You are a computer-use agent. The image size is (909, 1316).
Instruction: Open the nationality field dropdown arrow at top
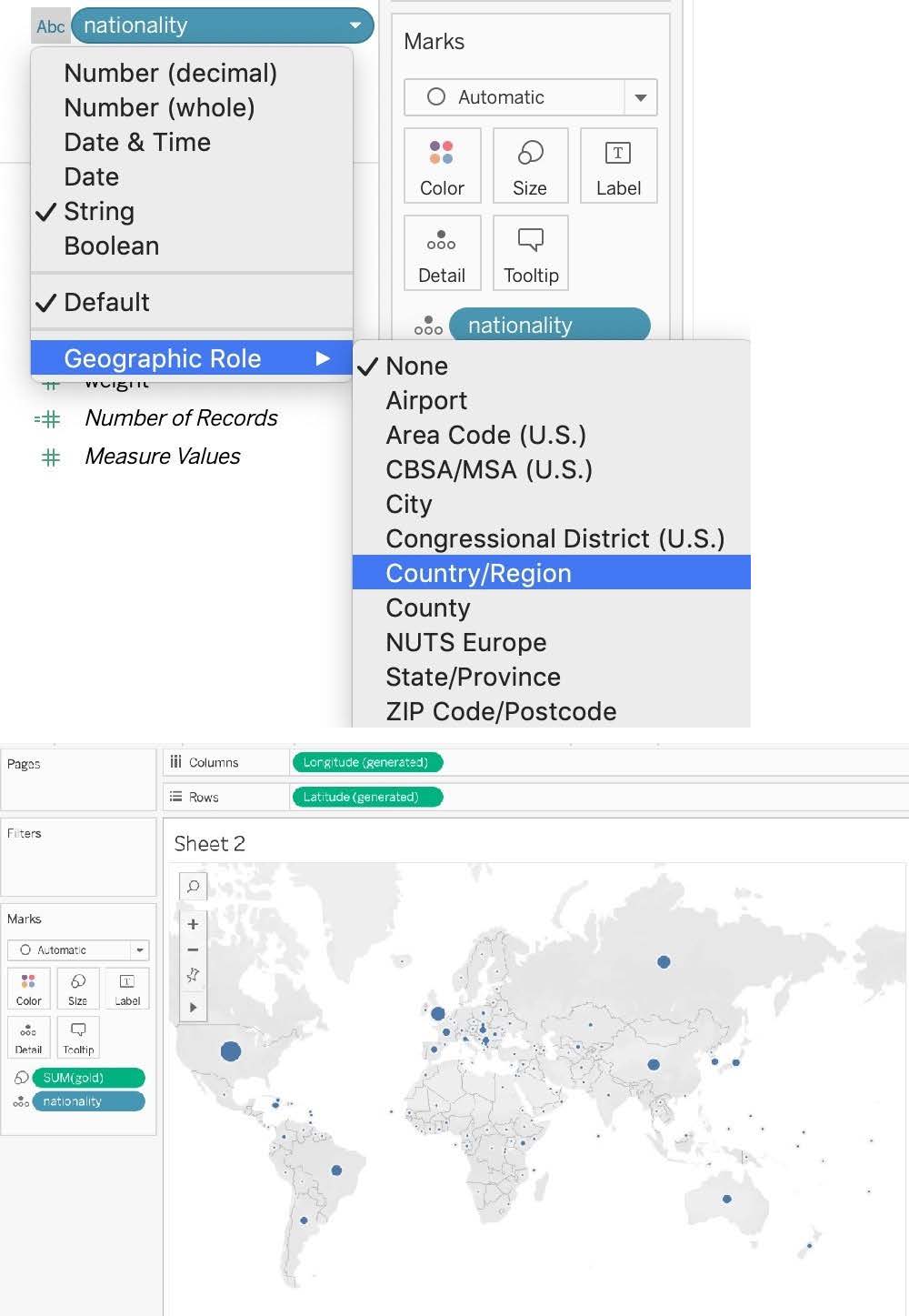click(x=355, y=25)
